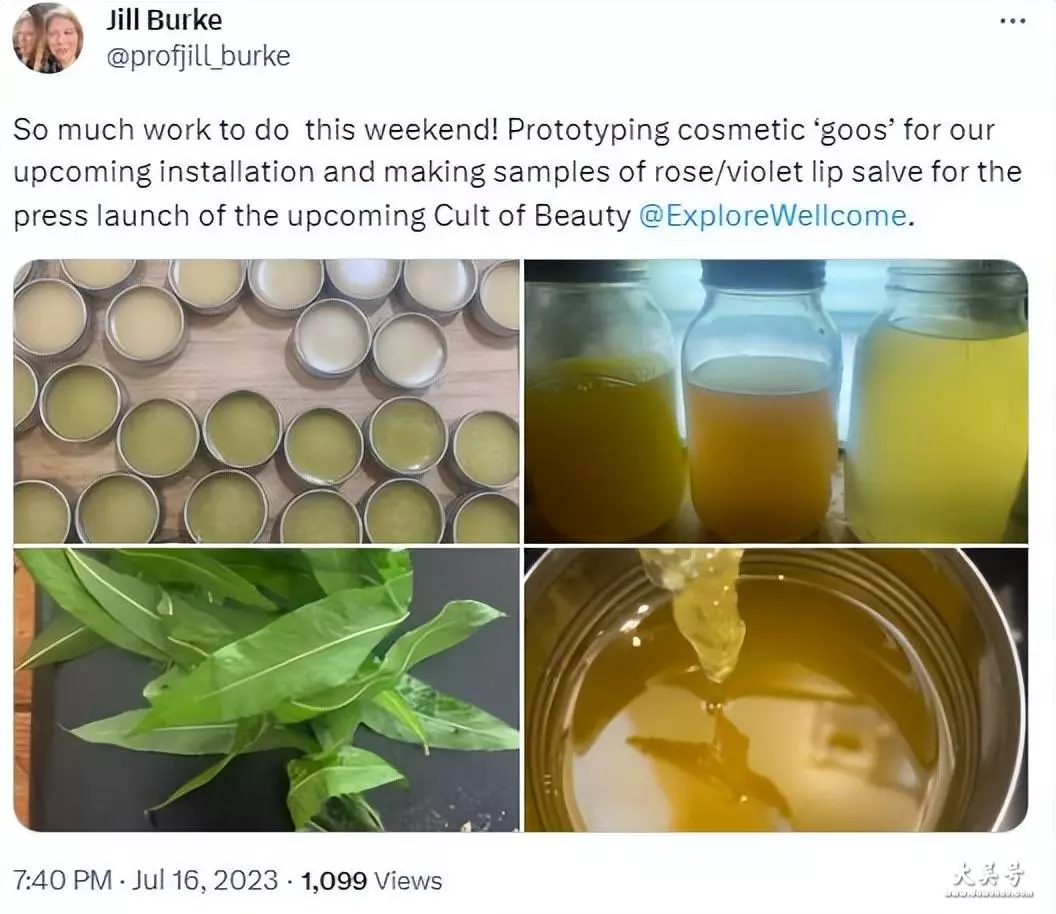
Task: Click the word Views in footer
Action: point(408,880)
